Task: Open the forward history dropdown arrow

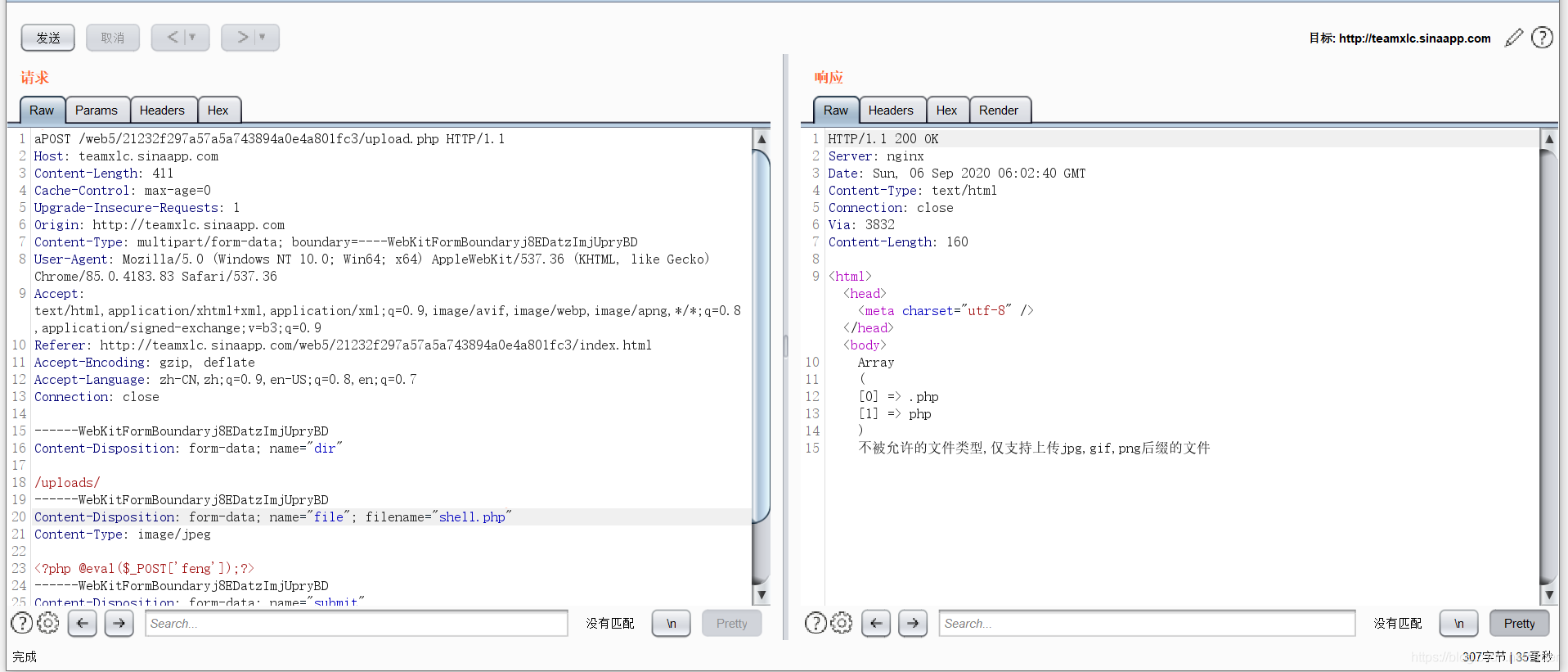Action: pos(263,37)
